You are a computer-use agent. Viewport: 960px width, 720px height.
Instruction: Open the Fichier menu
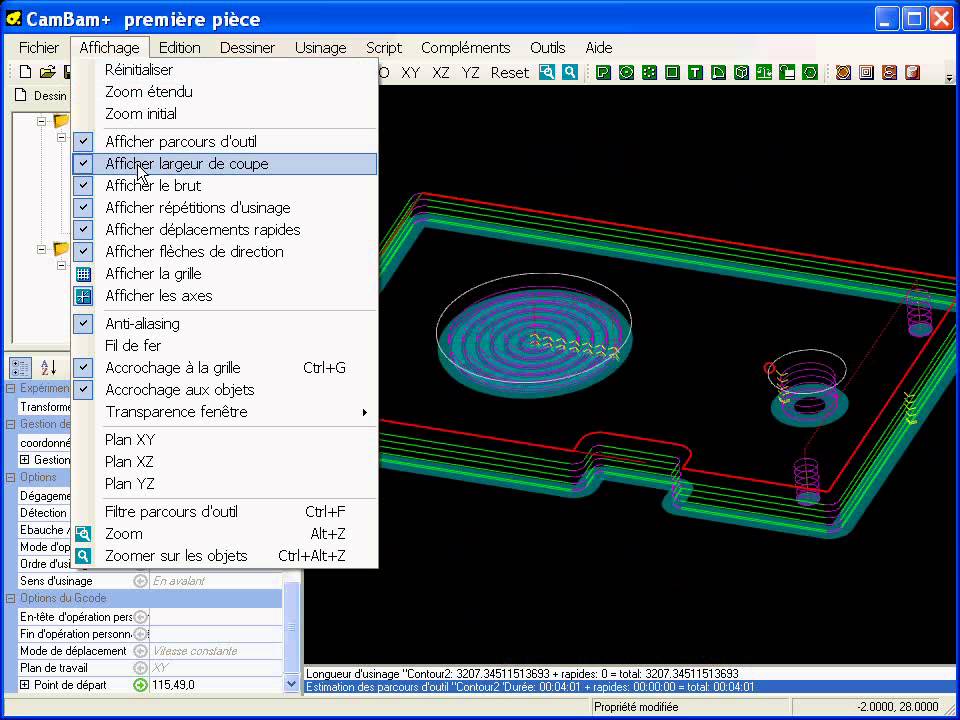[x=39, y=47]
